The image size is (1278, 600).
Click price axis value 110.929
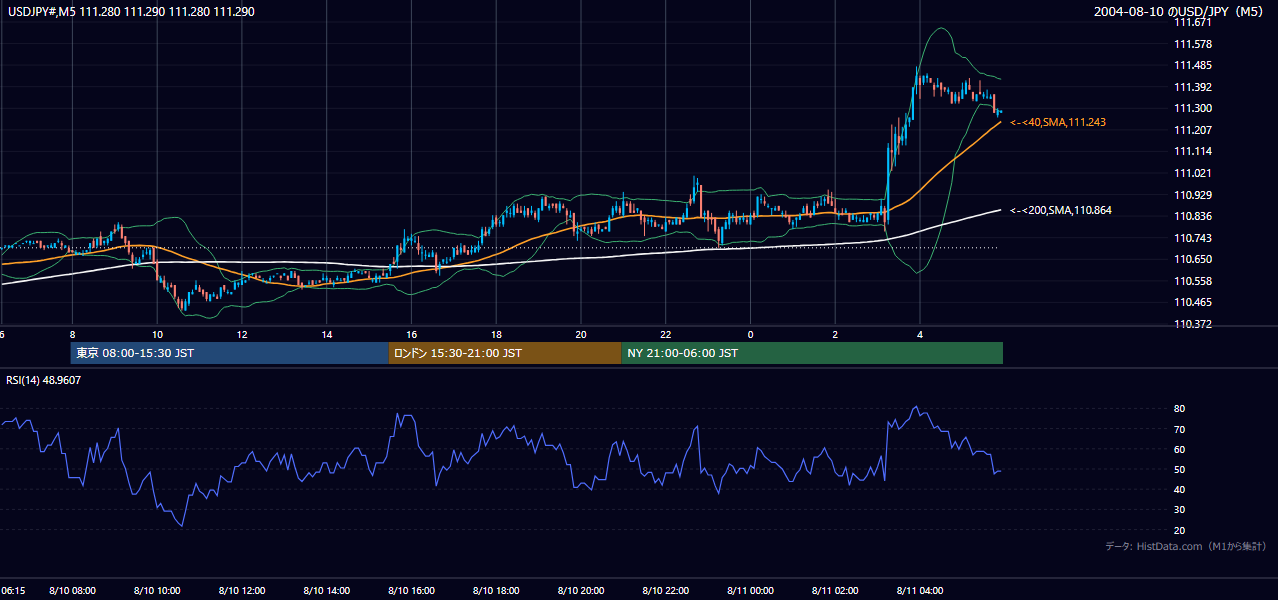coord(1192,195)
